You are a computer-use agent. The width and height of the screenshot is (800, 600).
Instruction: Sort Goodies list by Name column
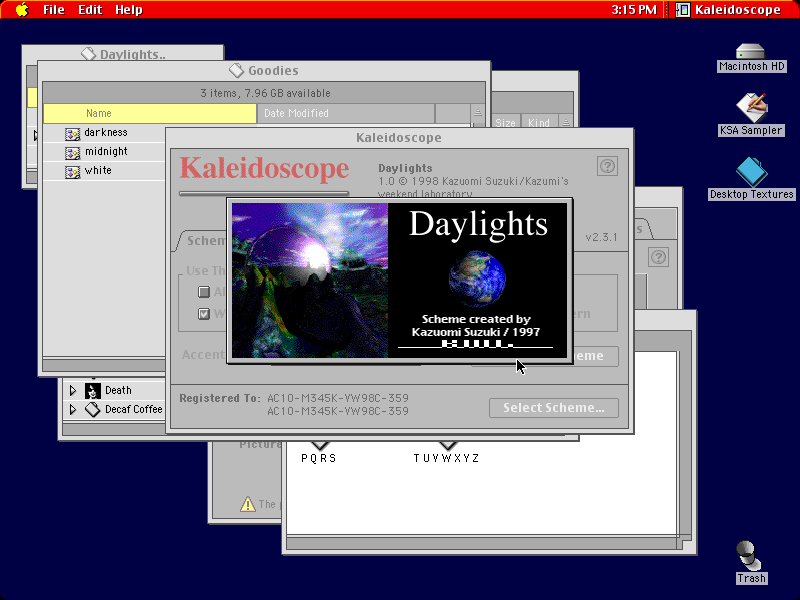pyautogui.click(x=149, y=113)
